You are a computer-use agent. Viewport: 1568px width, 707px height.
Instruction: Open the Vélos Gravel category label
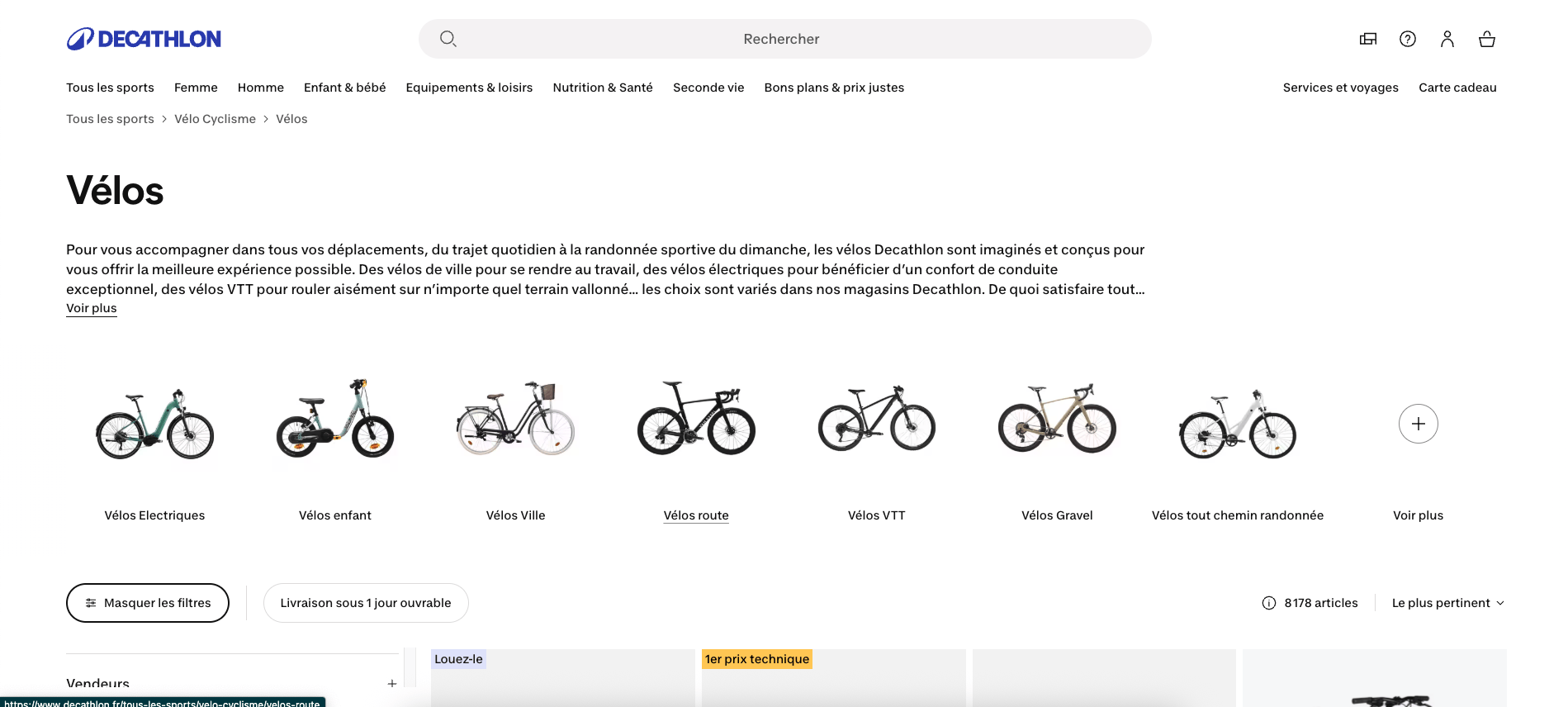(x=1057, y=515)
